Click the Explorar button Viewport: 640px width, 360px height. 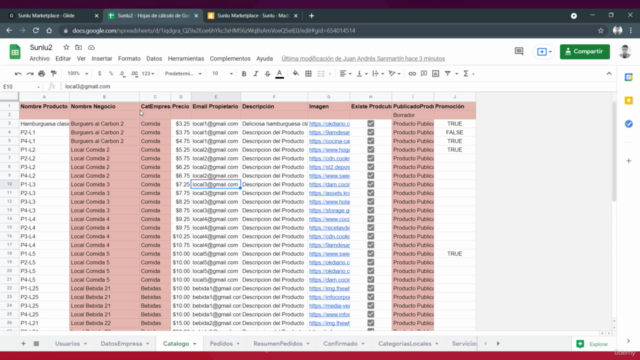[593, 344]
